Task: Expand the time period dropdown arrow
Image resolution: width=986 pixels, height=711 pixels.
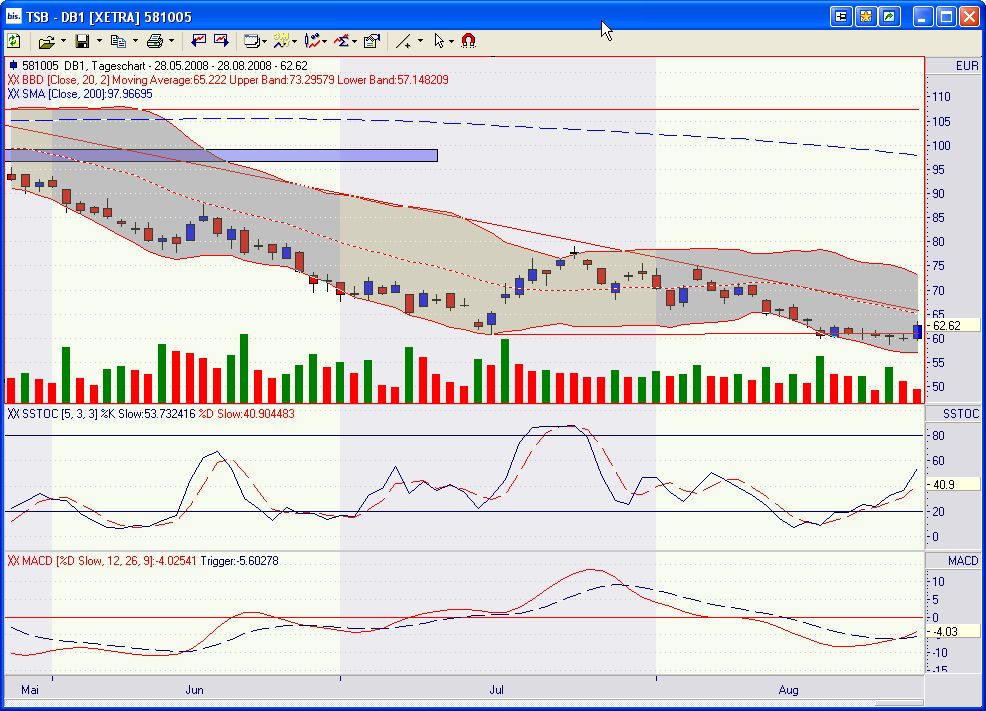Action: coord(294,42)
